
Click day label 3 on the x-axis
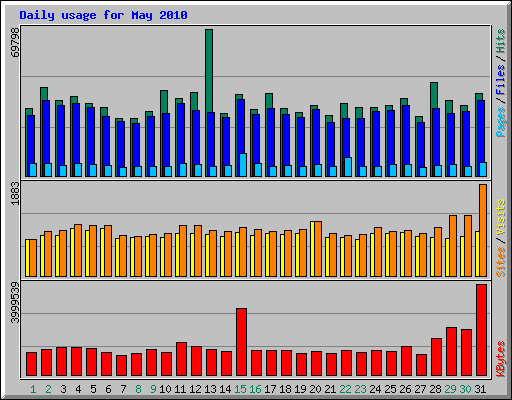(63, 389)
